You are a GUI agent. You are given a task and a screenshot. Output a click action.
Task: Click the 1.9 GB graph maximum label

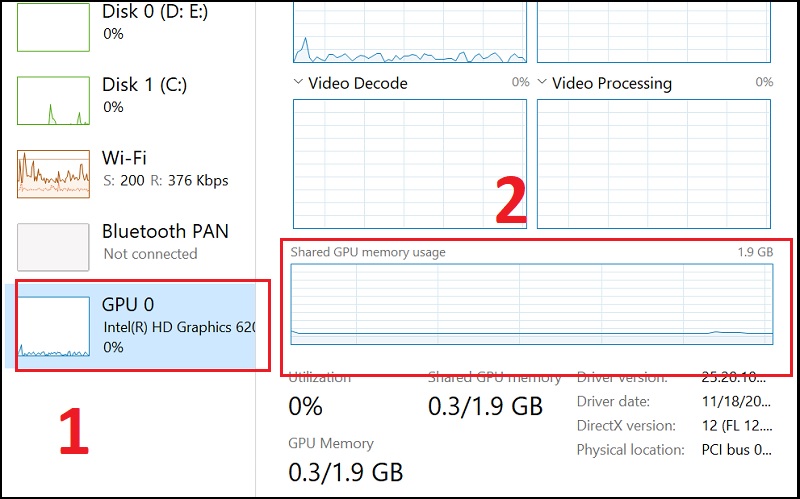[755, 252]
